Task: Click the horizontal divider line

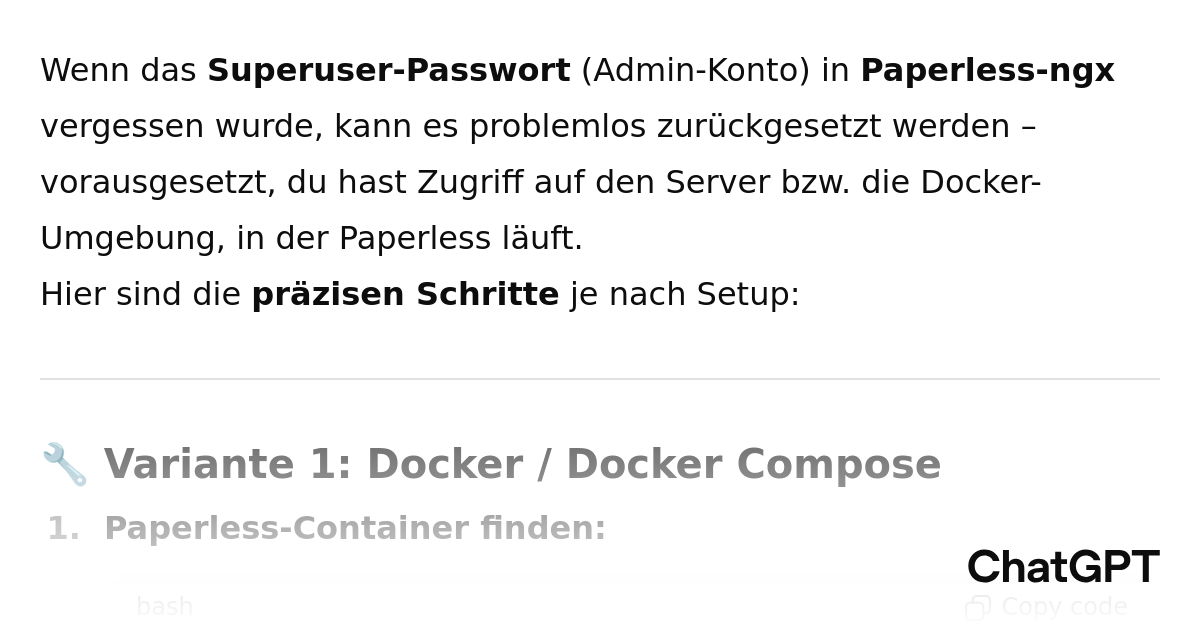Action: 600,379
